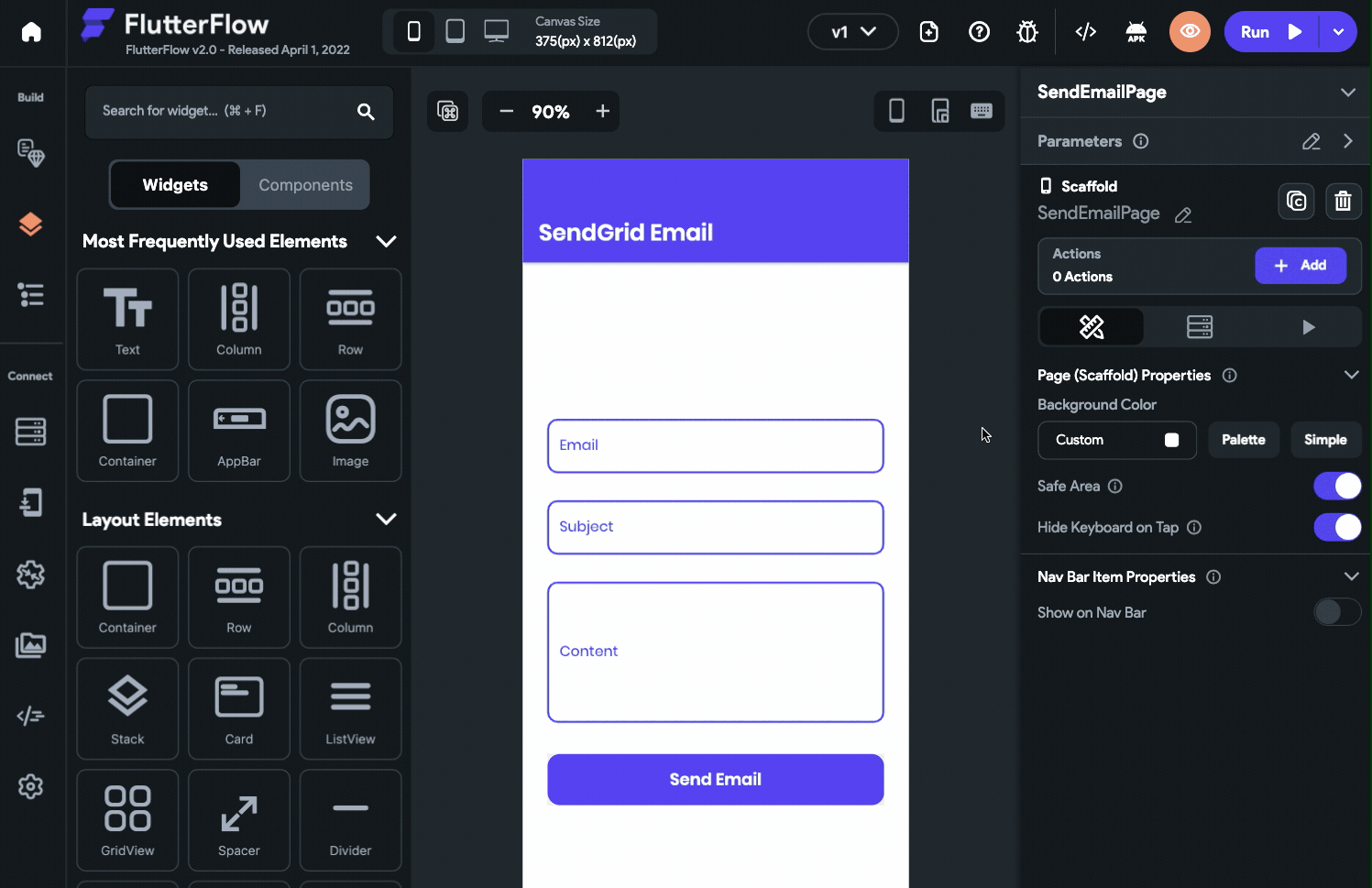Open preview mode with the orange eye icon
Image resolution: width=1372 pixels, height=888 pixels.
(x=1190, y=31)
